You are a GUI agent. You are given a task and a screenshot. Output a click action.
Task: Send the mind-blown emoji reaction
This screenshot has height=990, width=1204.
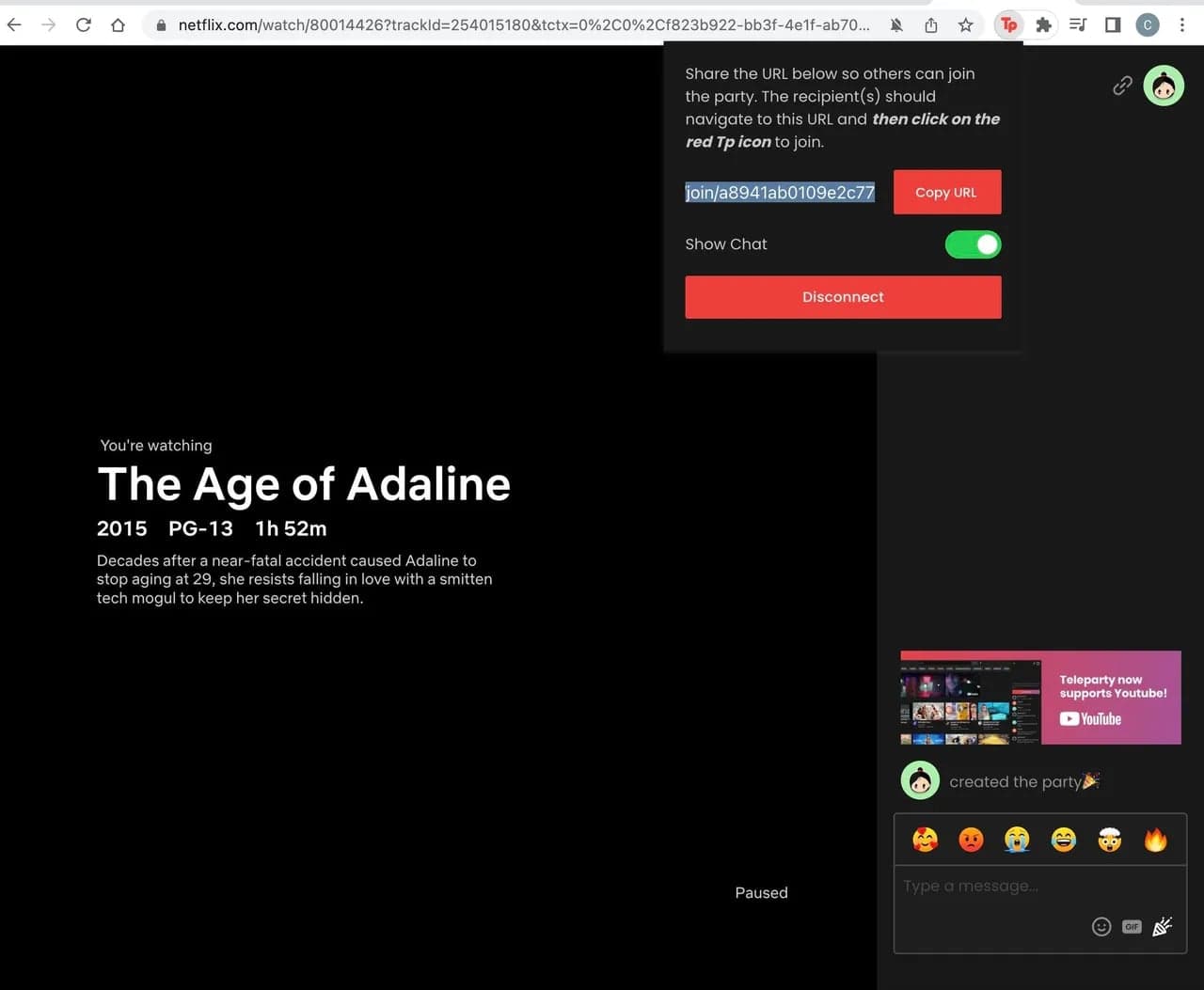pos(1109,839)
